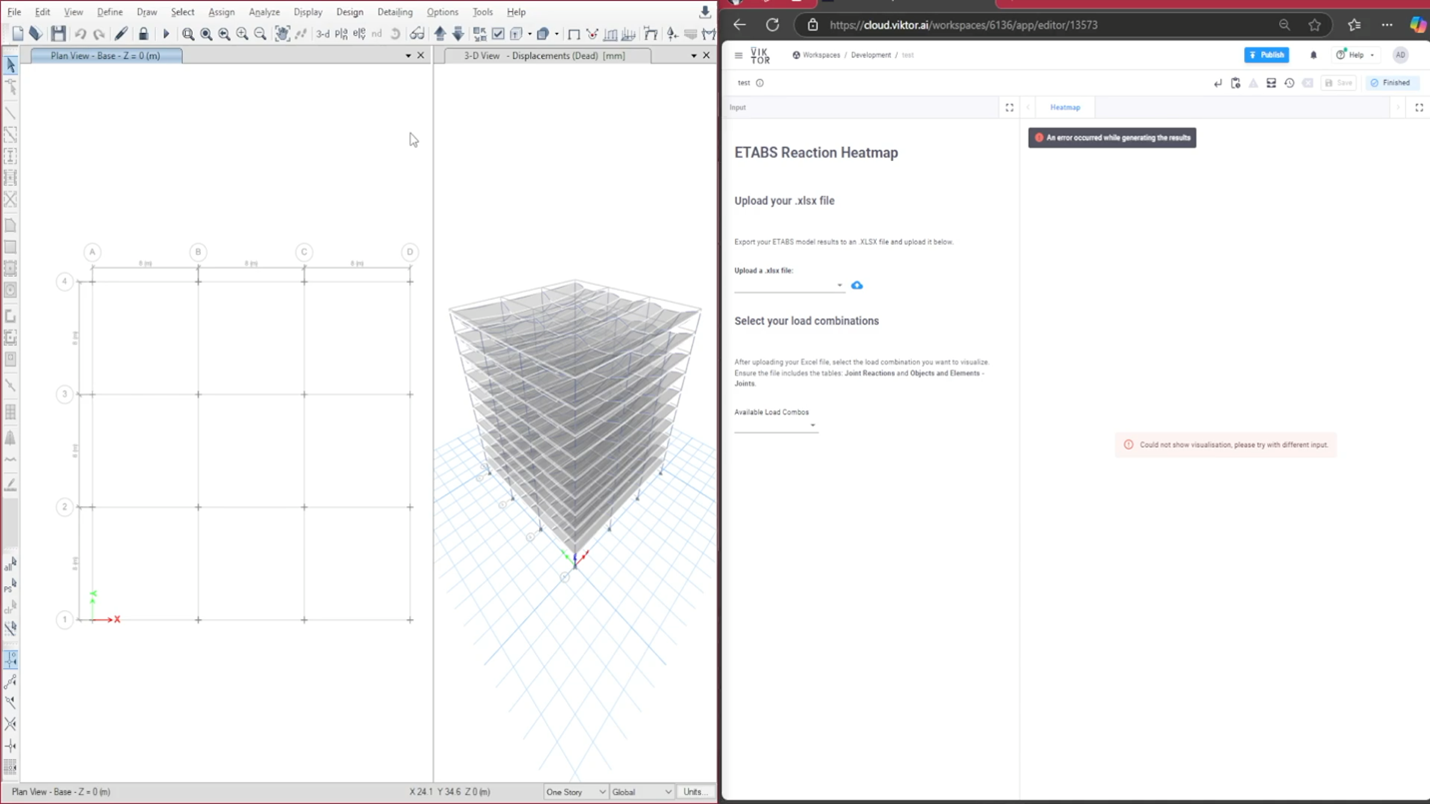Click the hamburger menu icon in VIKTOR
This screenshot has width=1430, height=804.
(x=738, y=56)
